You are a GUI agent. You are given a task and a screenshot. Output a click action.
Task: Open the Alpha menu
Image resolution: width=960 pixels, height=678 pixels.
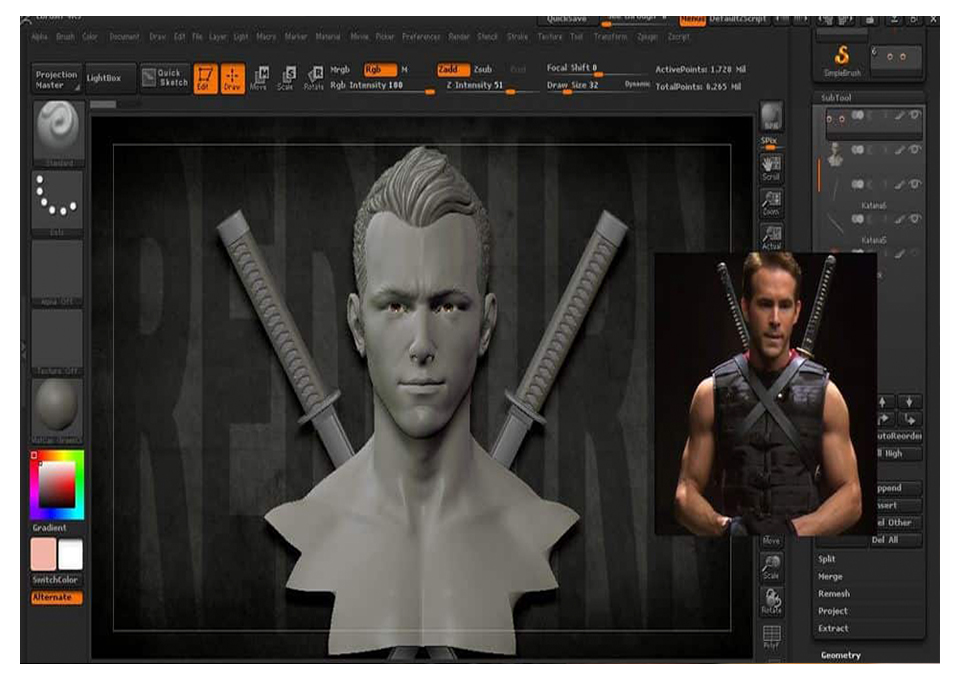click(x=40, y=37)
